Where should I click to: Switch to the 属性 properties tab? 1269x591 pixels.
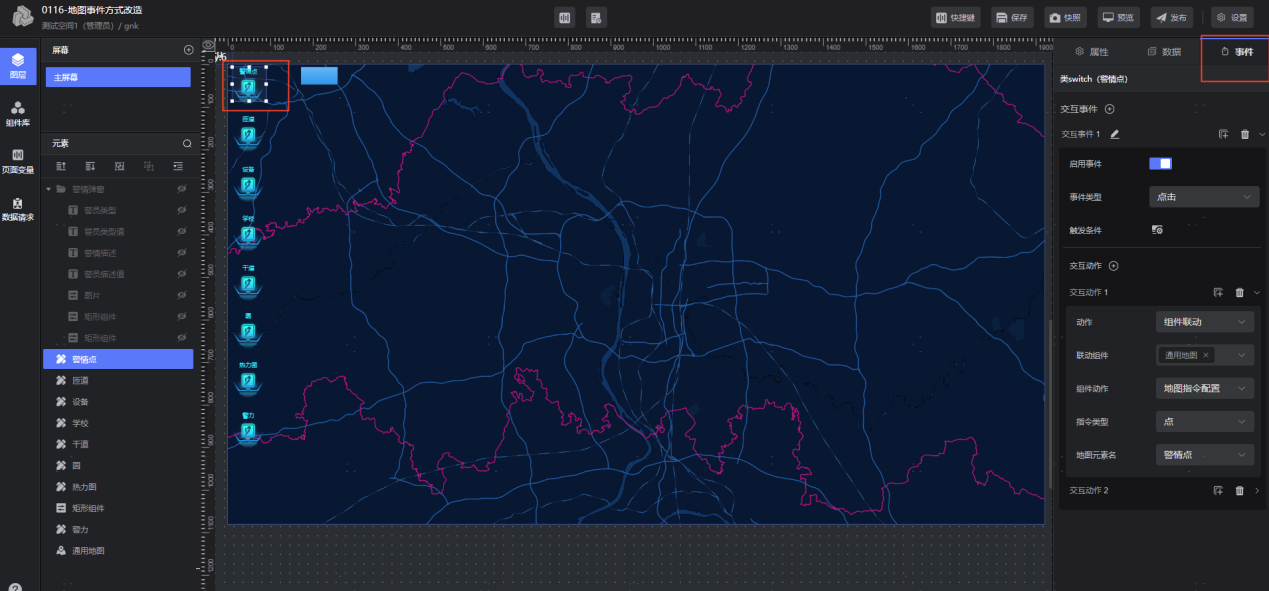click(1091, 51)
